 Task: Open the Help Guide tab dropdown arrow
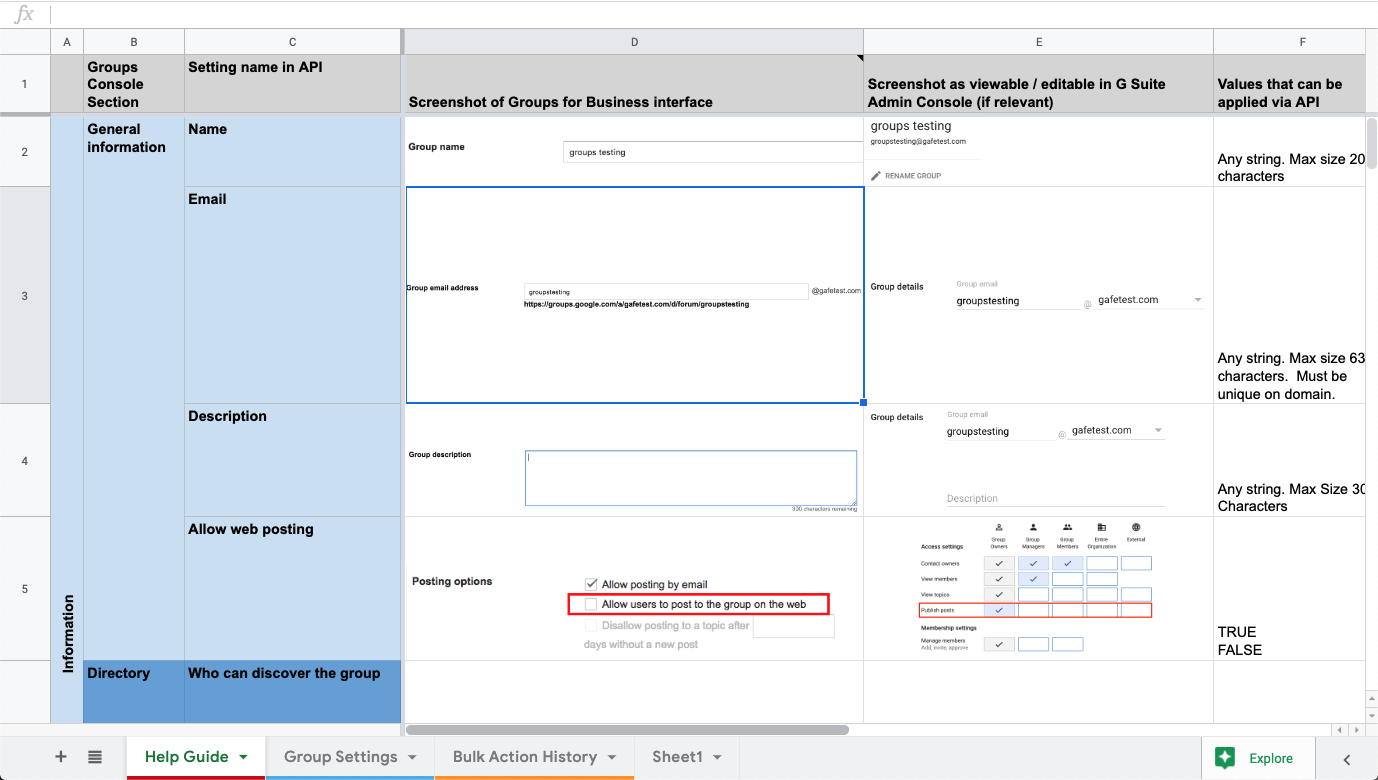click(243, 758)
